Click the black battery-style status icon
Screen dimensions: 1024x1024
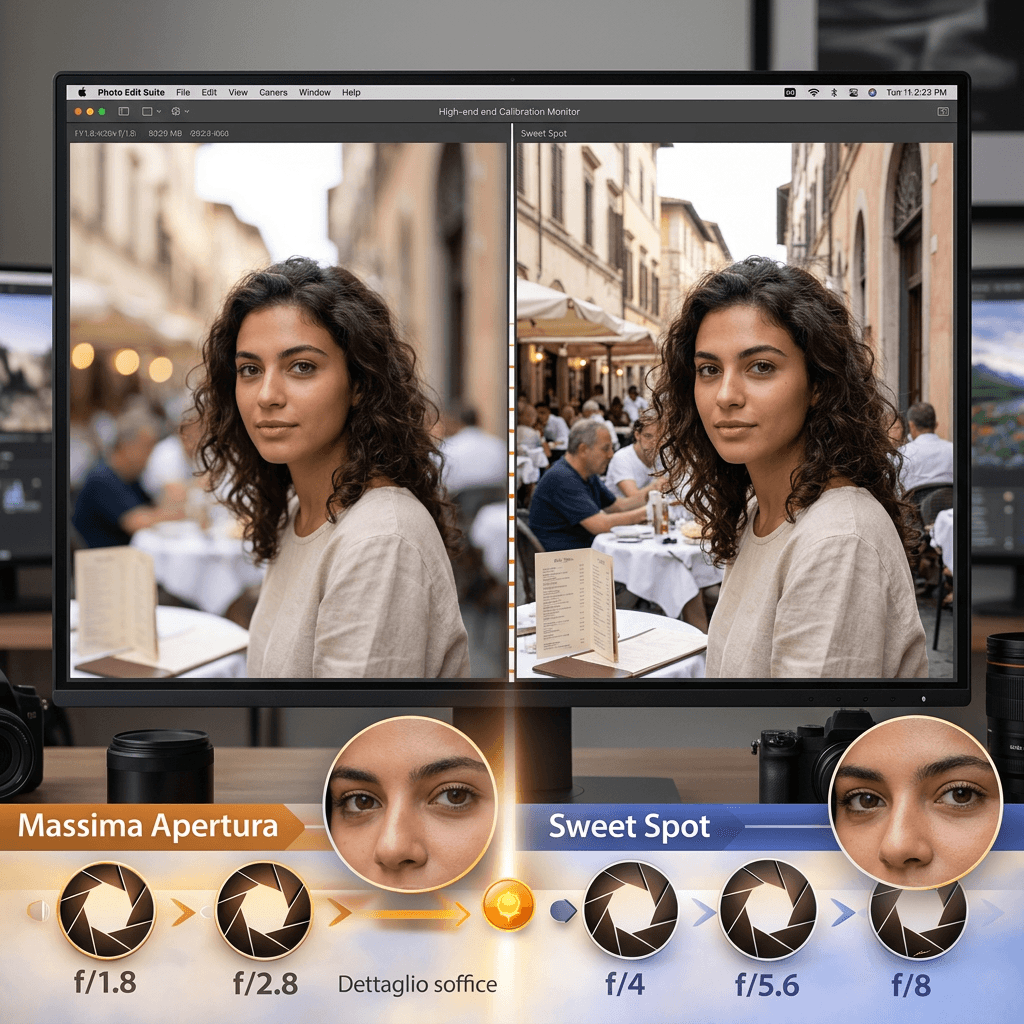tap(790, 93)
